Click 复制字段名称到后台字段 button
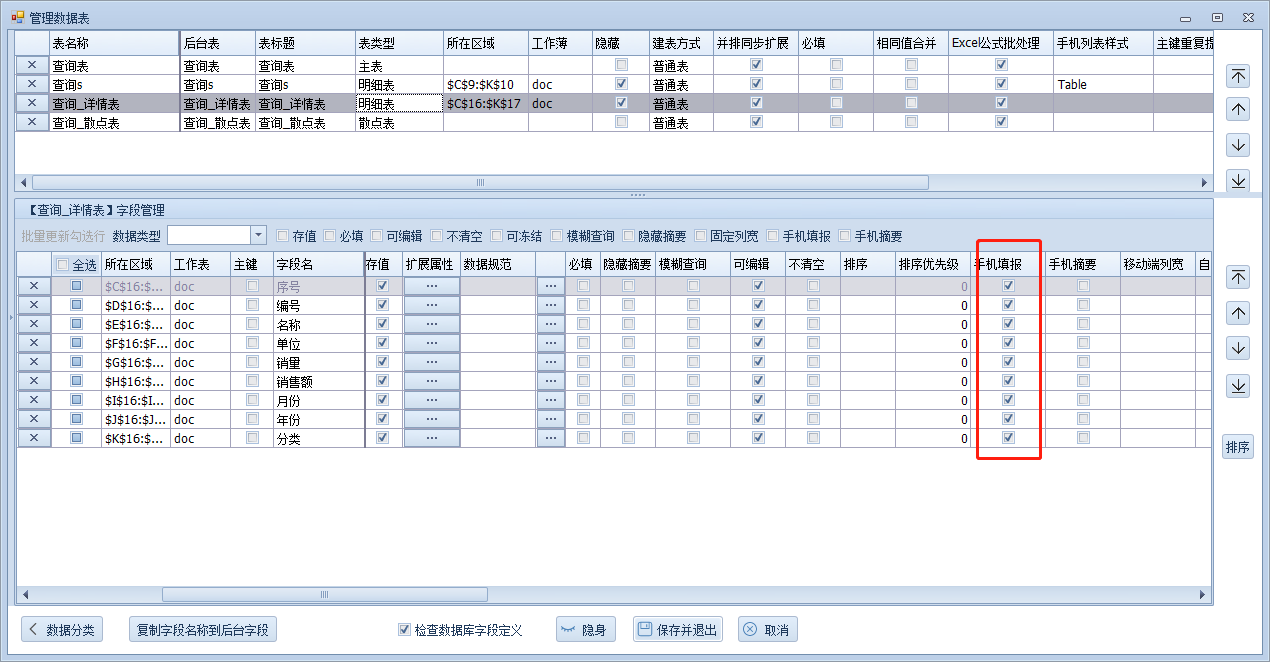Viewport: 1270px width, 662px height. [x=203, y=630]
